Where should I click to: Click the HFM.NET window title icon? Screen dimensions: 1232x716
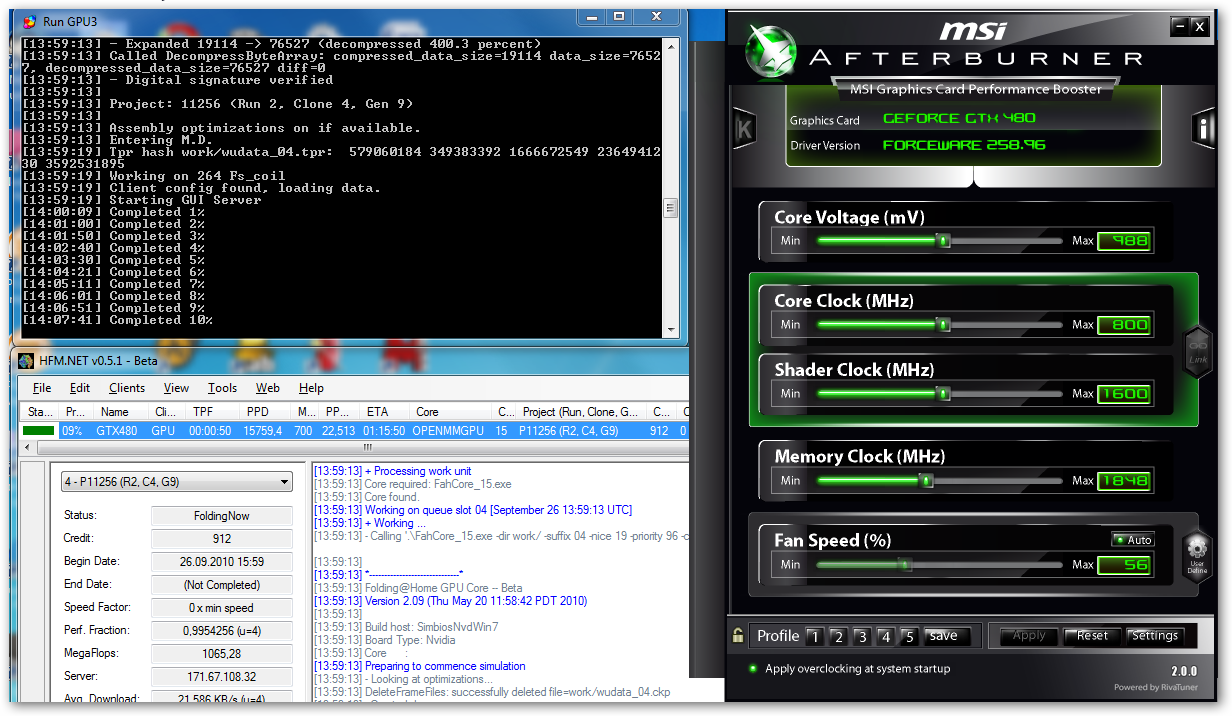click(x=26, y=361)
